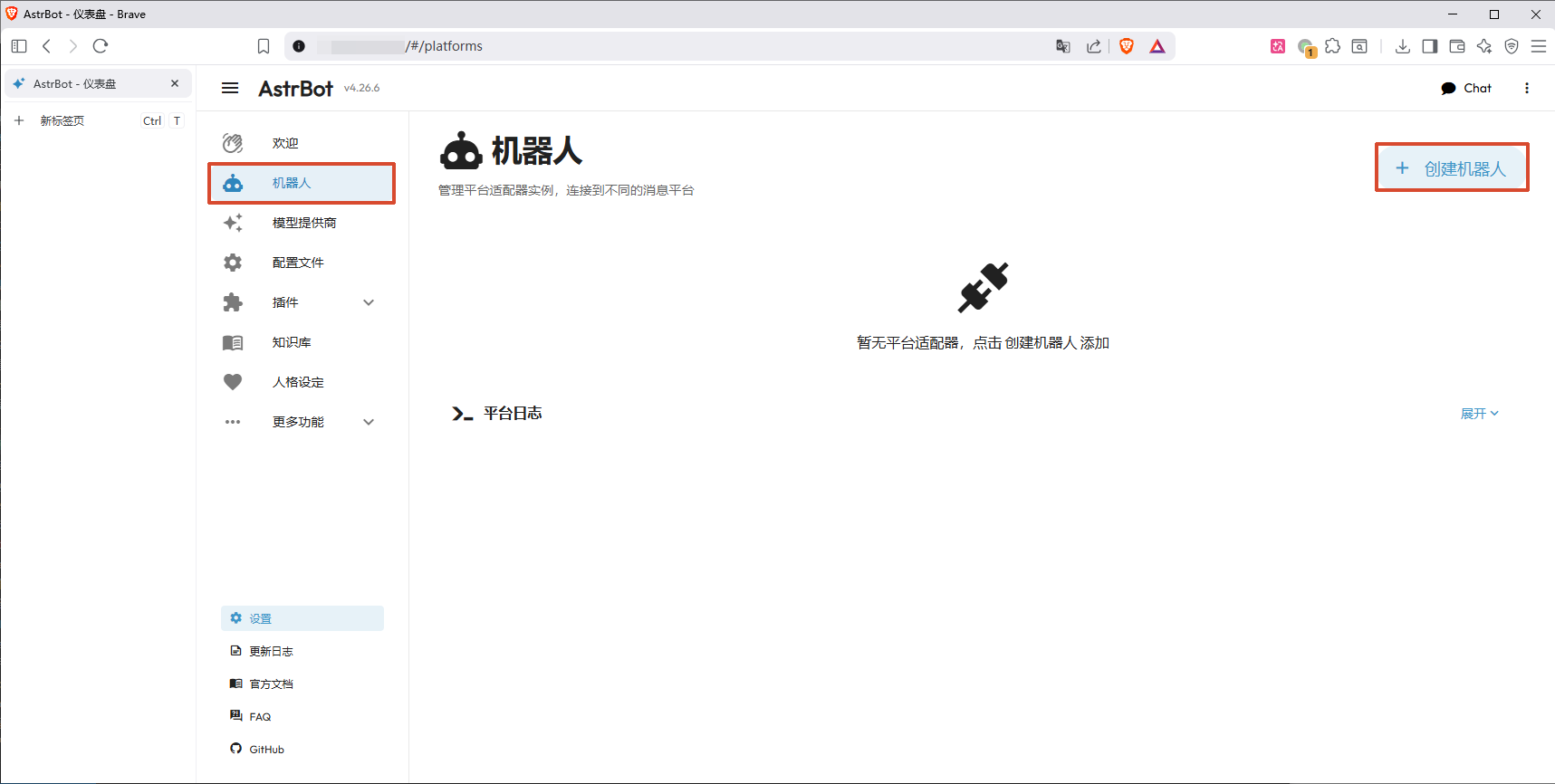Select 机器人 in the sidebar

[x=302, y=183]
